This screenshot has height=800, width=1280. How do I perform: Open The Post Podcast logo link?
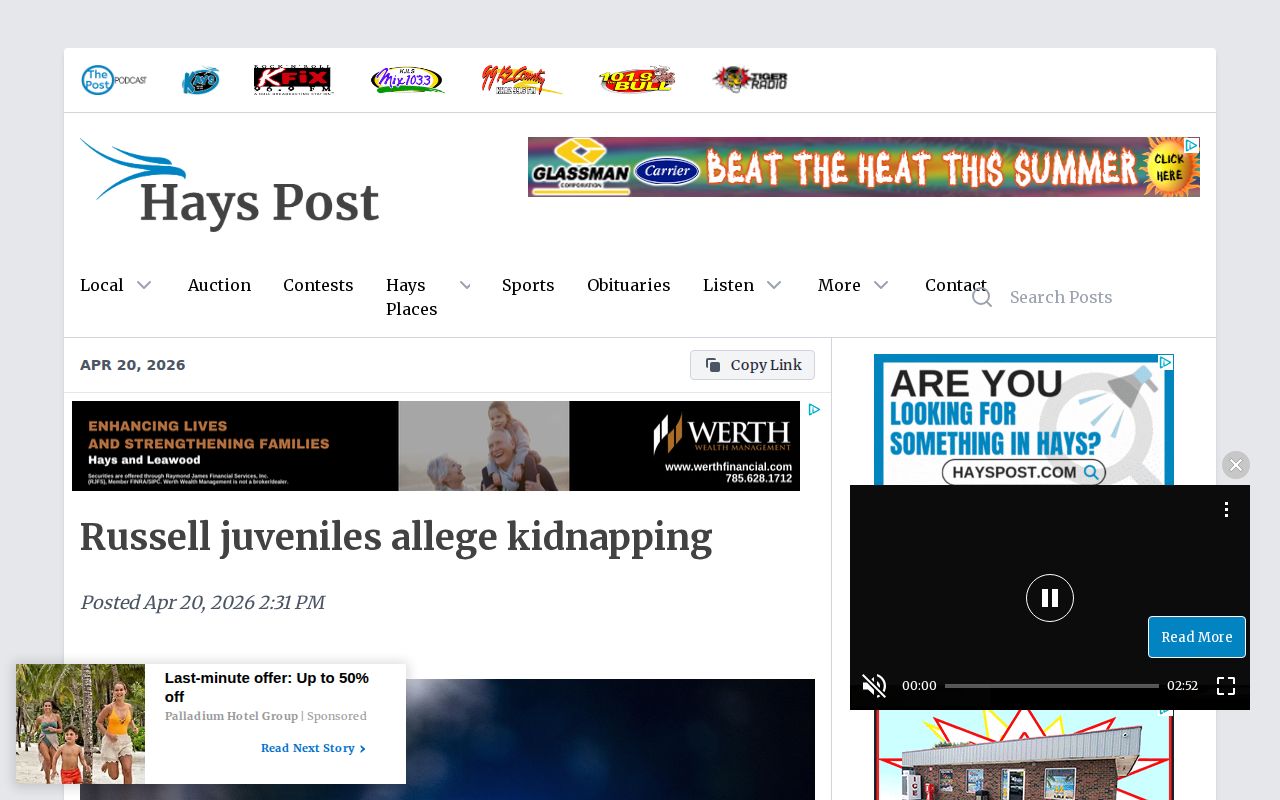pyautogui.click(x=114, y=80)
